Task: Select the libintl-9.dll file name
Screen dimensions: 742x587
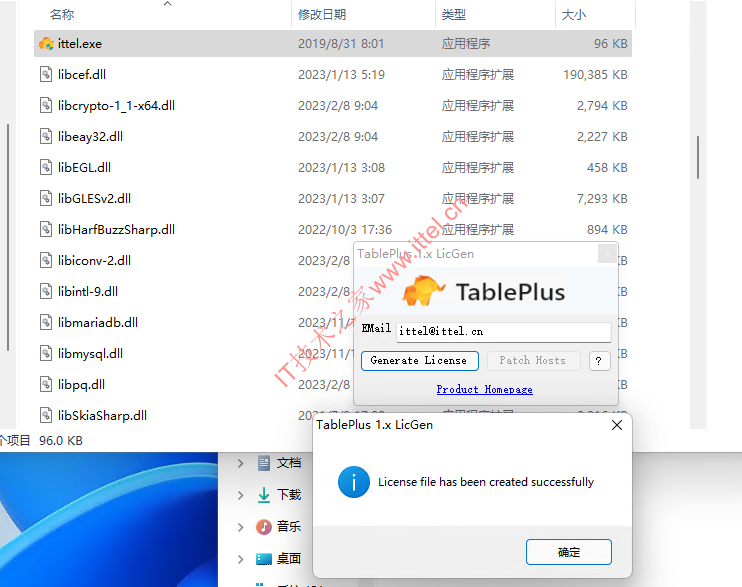Action: pyautogui.click(x=88, y=292)
